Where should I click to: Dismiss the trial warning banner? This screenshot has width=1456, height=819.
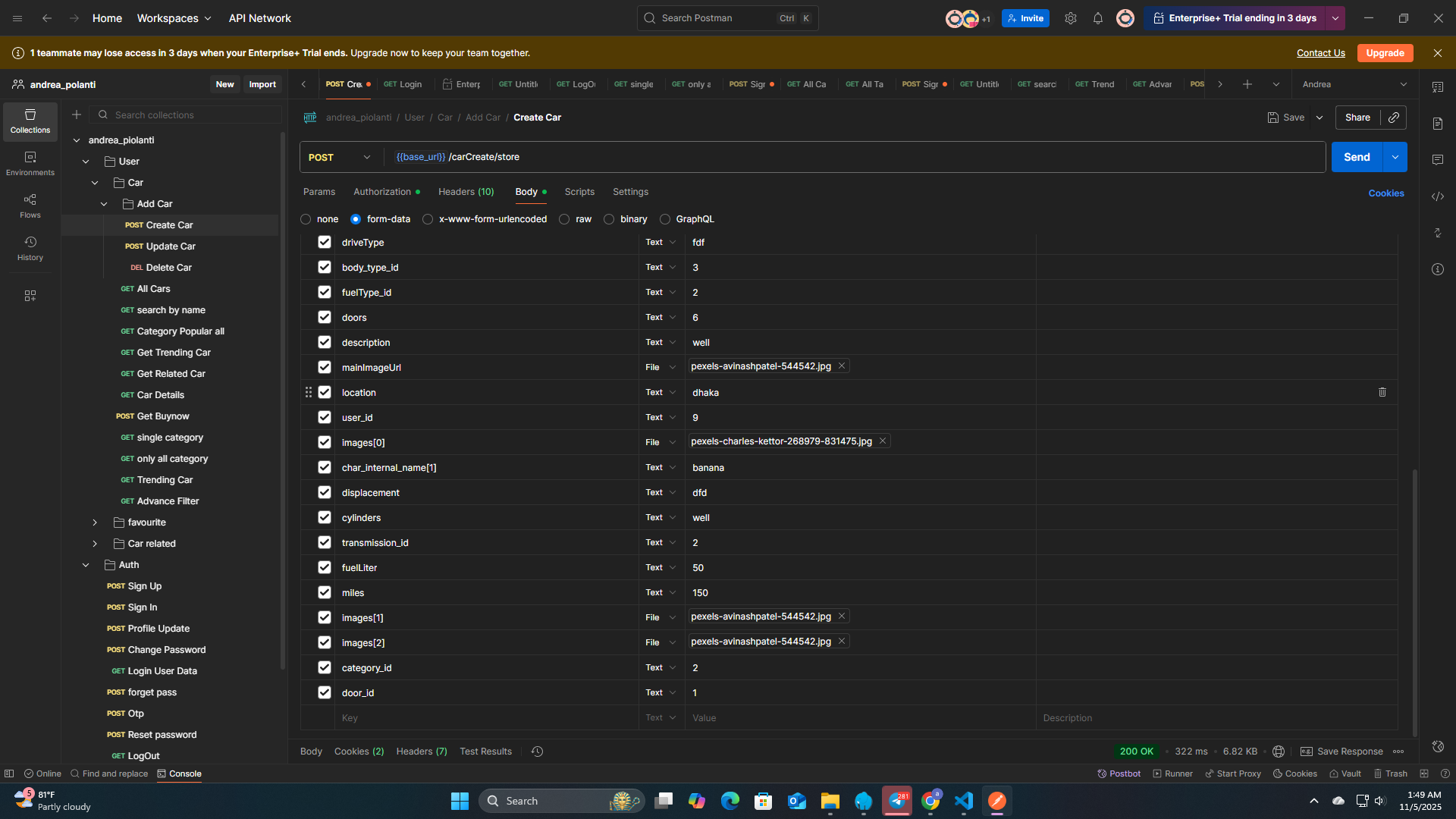pos(1438,53)
